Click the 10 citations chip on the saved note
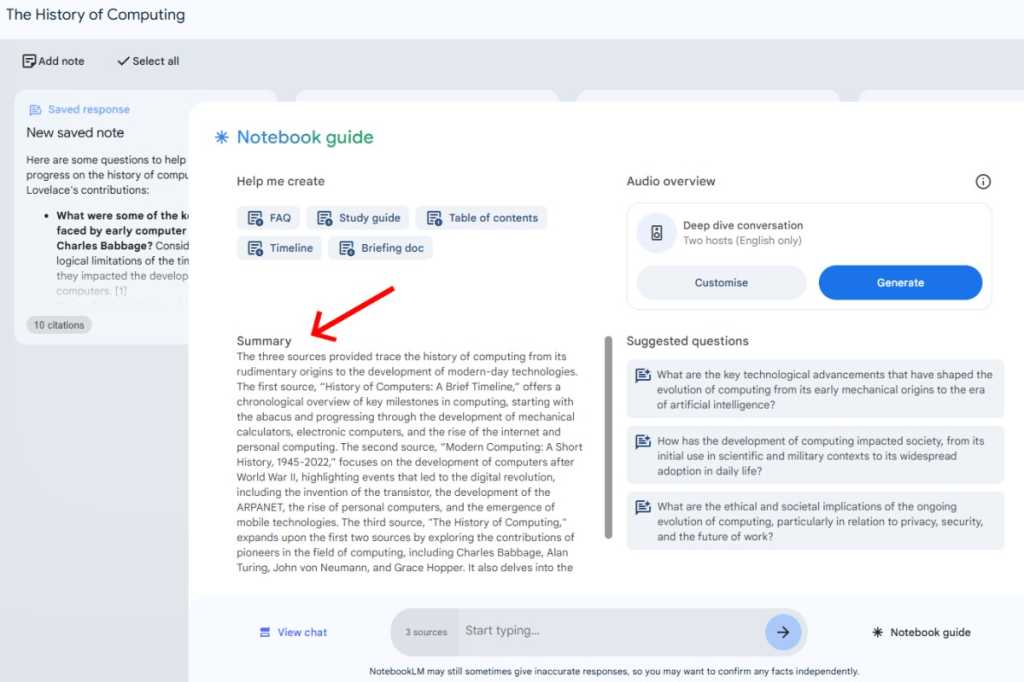Screen dimensions: 1024x682 [x=58, y=324]
